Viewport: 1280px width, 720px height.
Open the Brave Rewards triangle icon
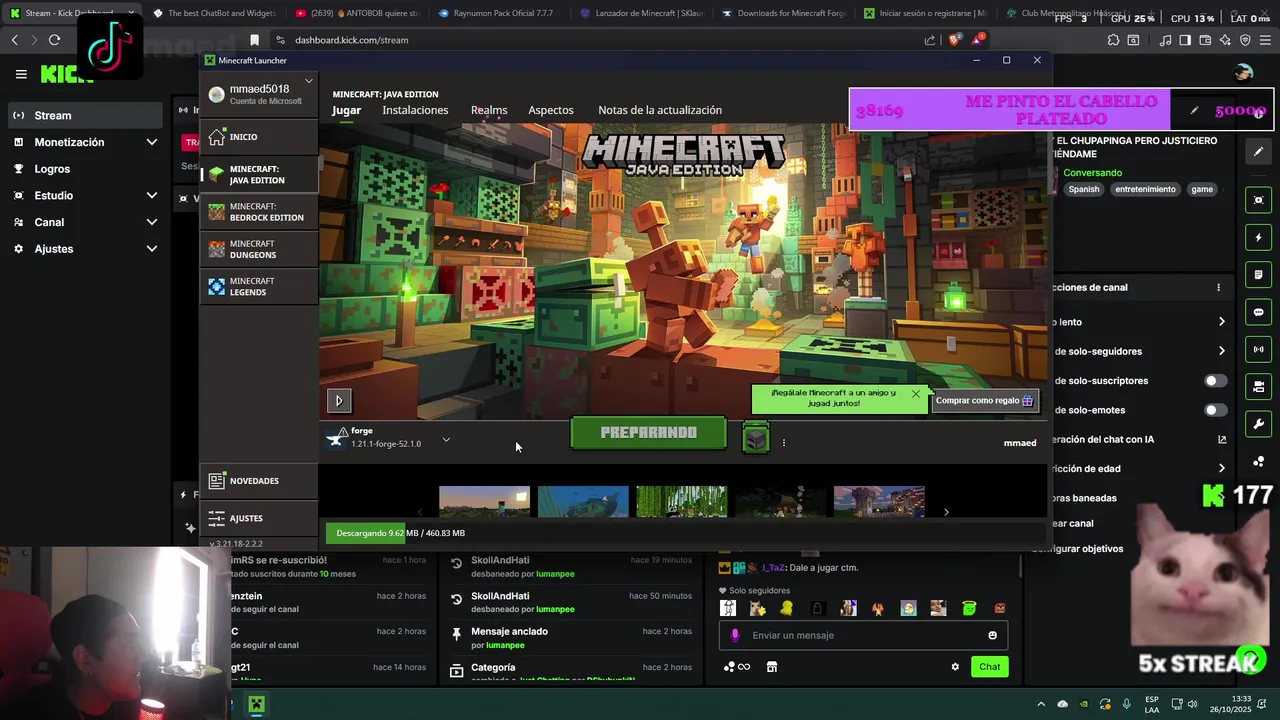tap(977, 40)
